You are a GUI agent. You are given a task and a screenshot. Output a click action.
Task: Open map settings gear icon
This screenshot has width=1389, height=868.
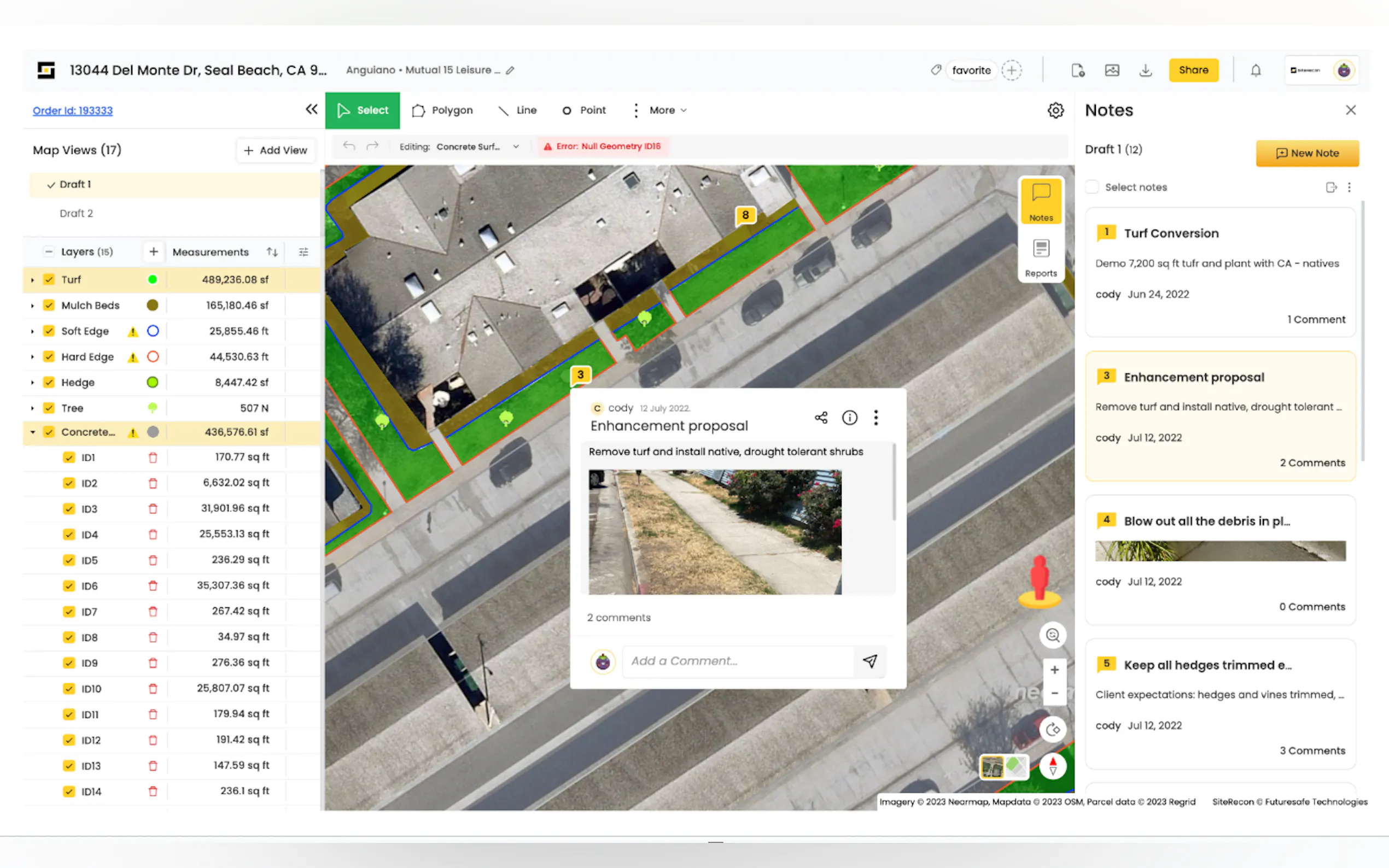tap(1055, 110)
